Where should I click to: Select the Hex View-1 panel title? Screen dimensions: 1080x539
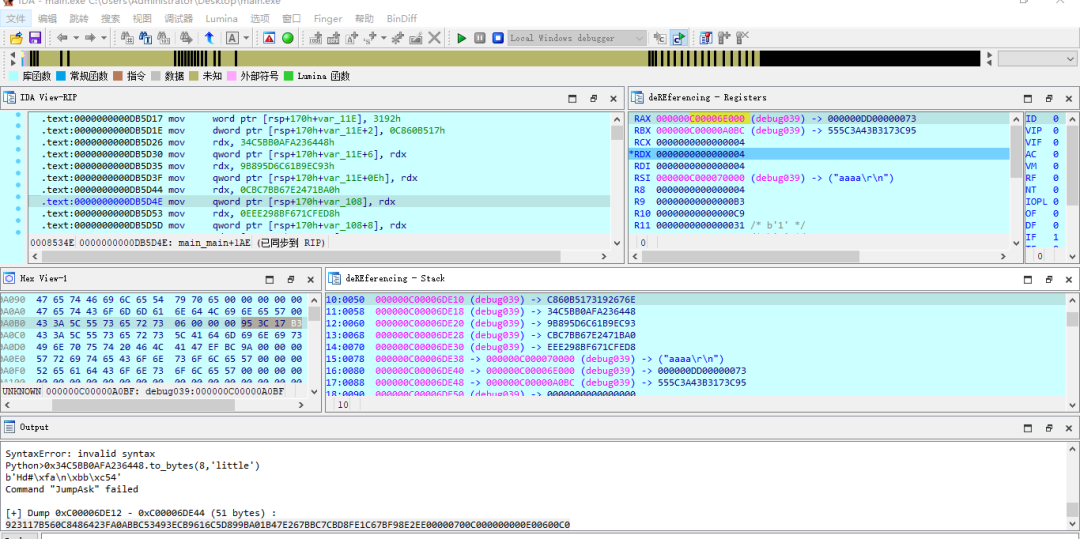(43, 278)
